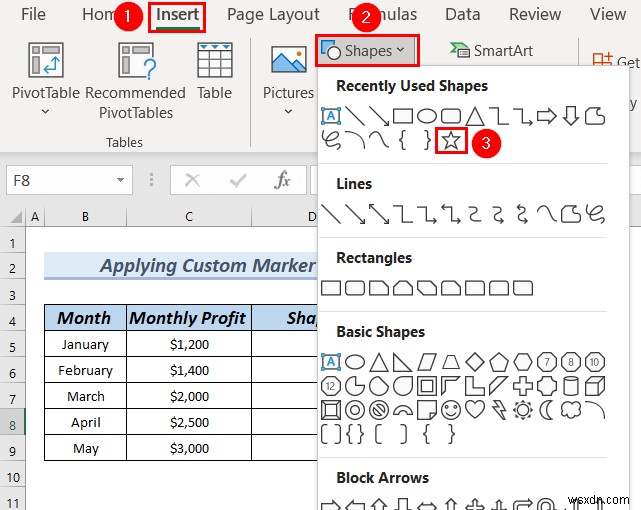This screenshot has width=641, height=510.
Task: Select the Diamond in Basic Shapes
Action: click(x=475, y=362)
